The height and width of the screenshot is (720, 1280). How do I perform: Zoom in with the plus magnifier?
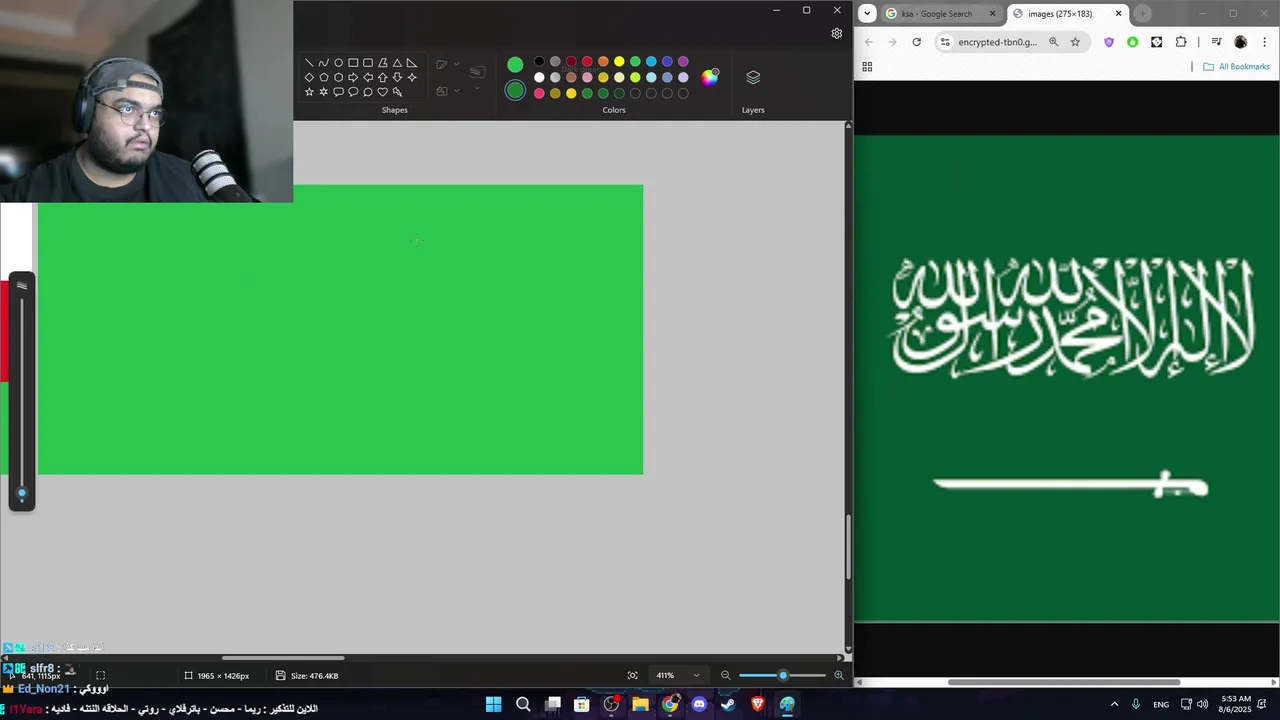(x=839, y=675)
